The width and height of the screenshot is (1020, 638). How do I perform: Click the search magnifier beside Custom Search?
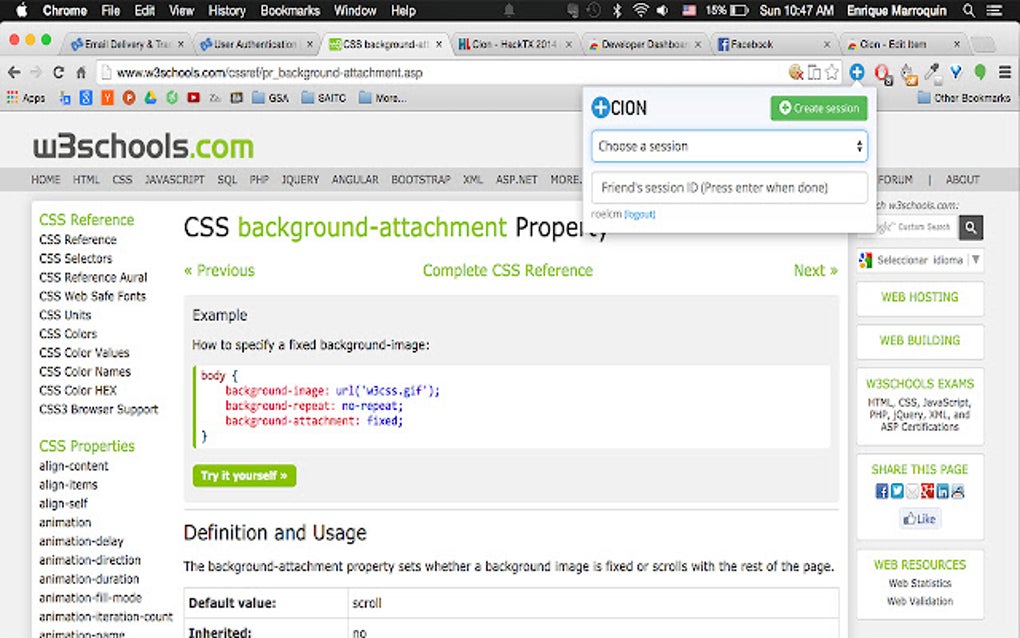tap(970, 228)
